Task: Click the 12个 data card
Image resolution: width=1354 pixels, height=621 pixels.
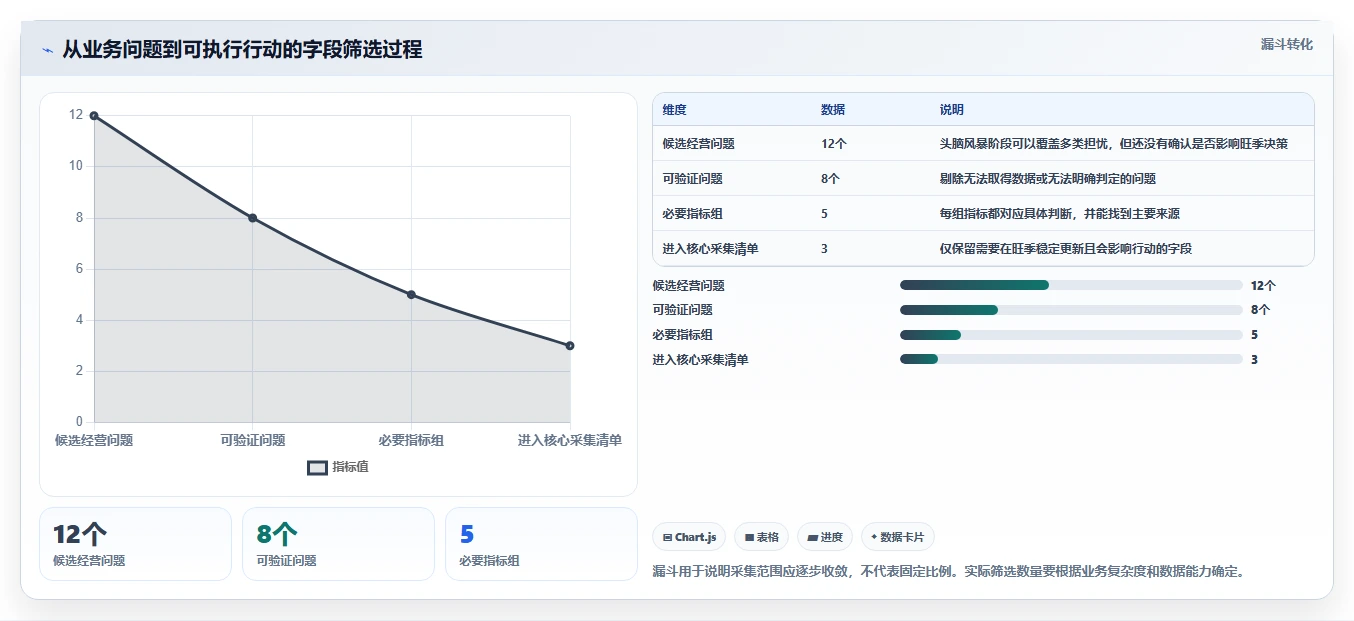Action: 135,544
